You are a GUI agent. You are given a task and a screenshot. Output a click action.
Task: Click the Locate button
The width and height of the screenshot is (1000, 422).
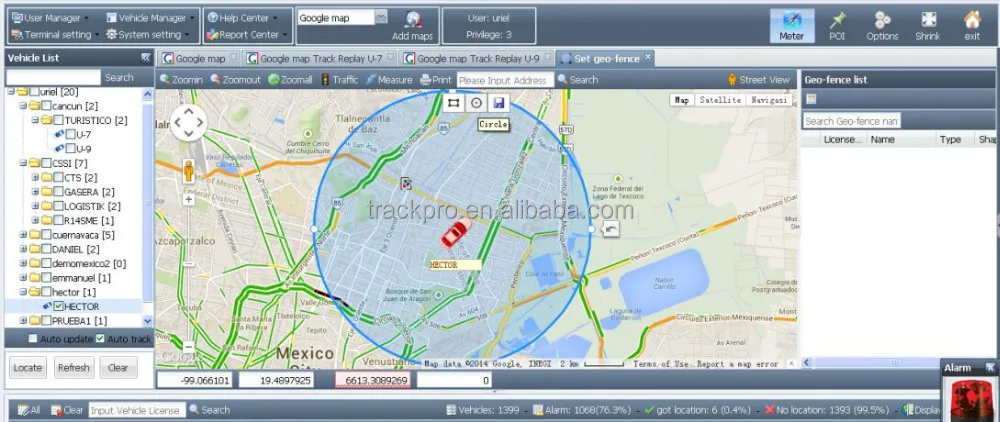click(x=28, y=368)
